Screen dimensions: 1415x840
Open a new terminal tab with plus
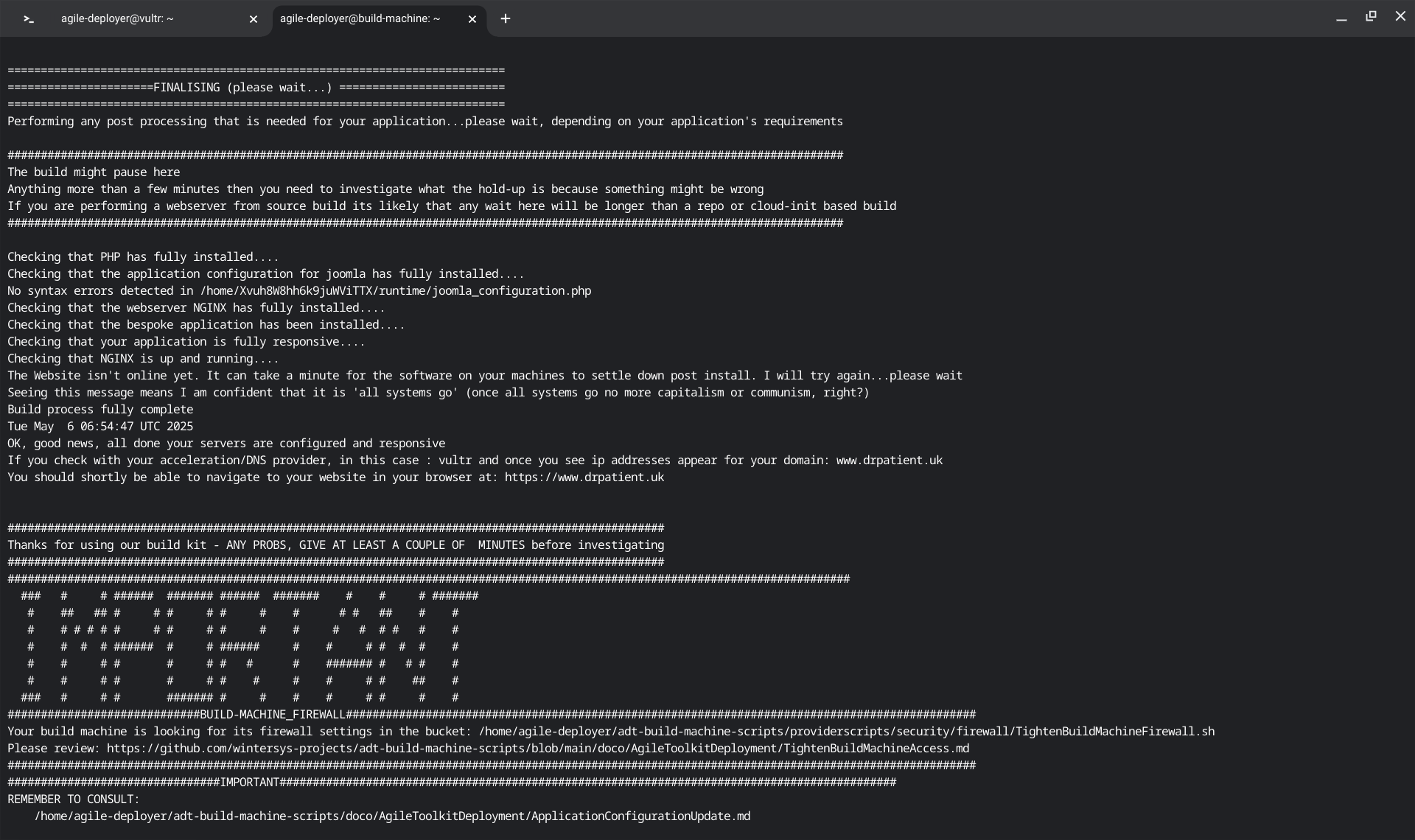coord(506,19)
